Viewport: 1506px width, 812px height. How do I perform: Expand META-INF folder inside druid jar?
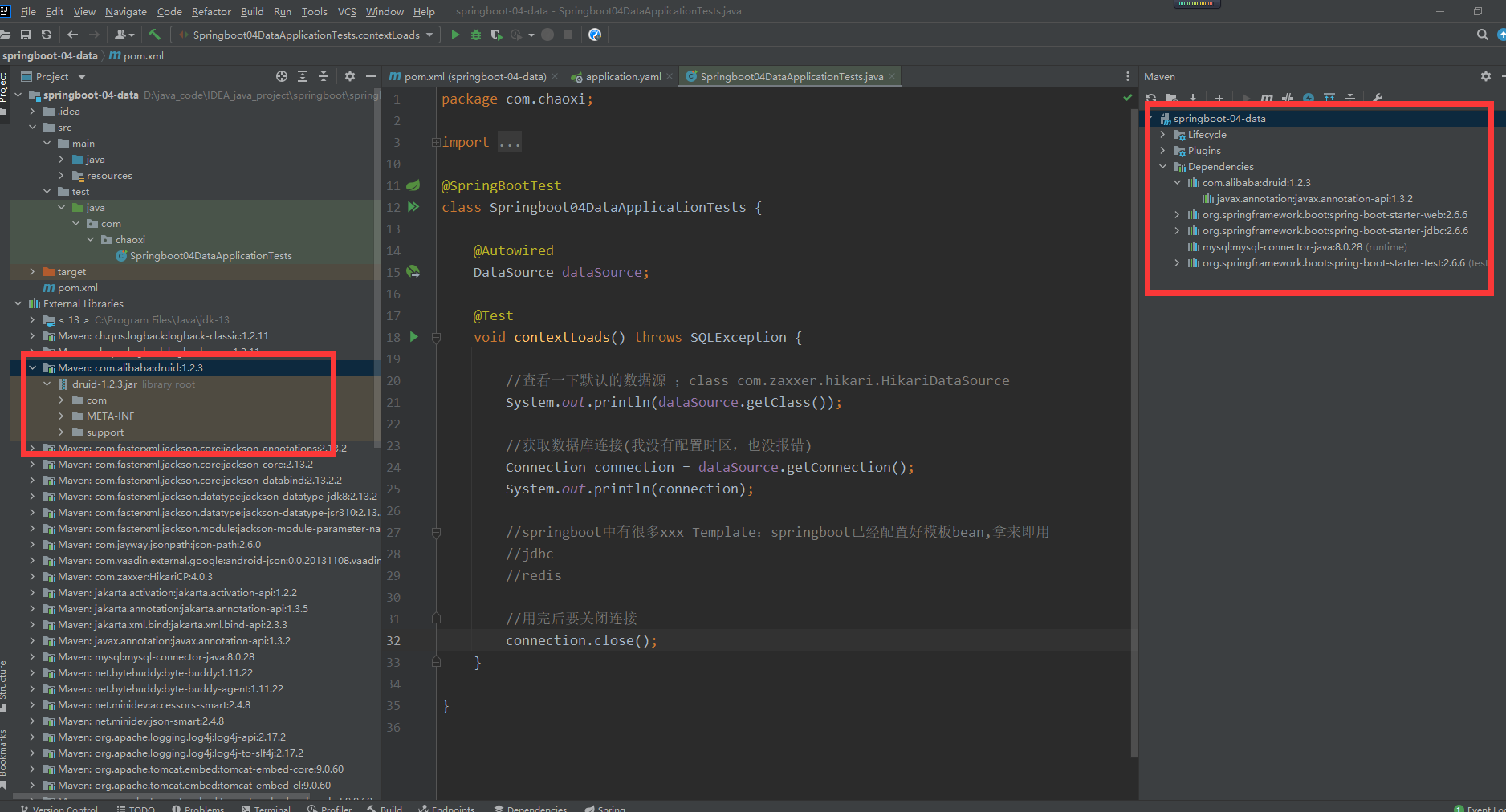pyautogui.click(x=61, y=416)
